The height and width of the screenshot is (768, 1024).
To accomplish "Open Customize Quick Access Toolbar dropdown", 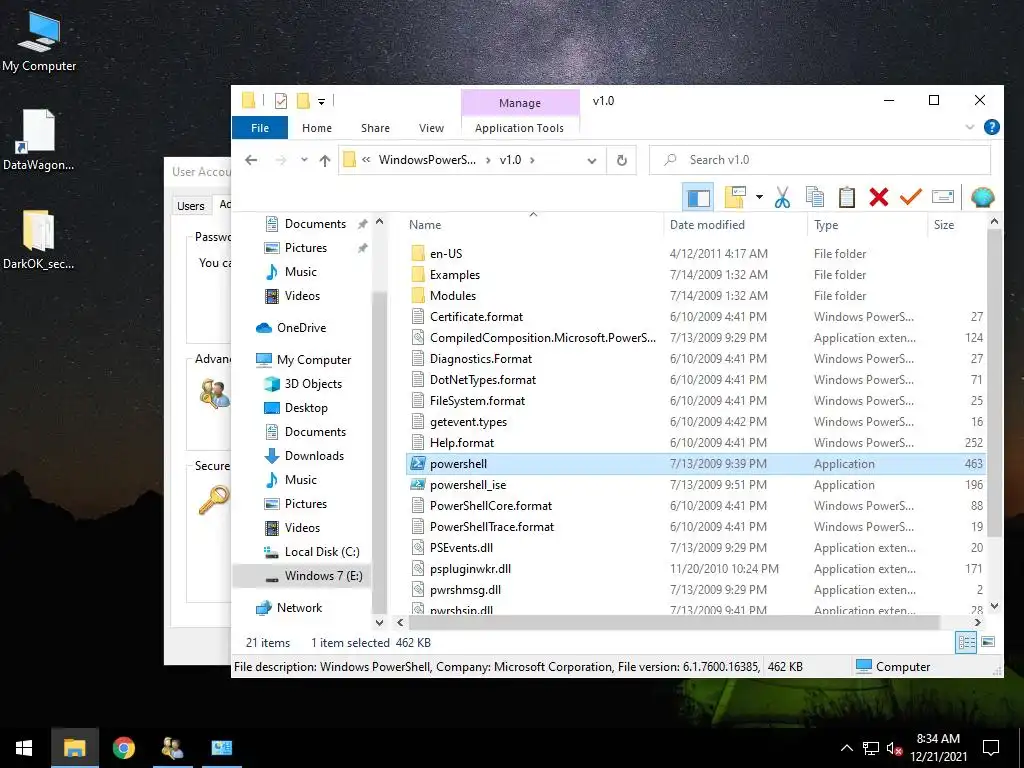I will [321, 101].
